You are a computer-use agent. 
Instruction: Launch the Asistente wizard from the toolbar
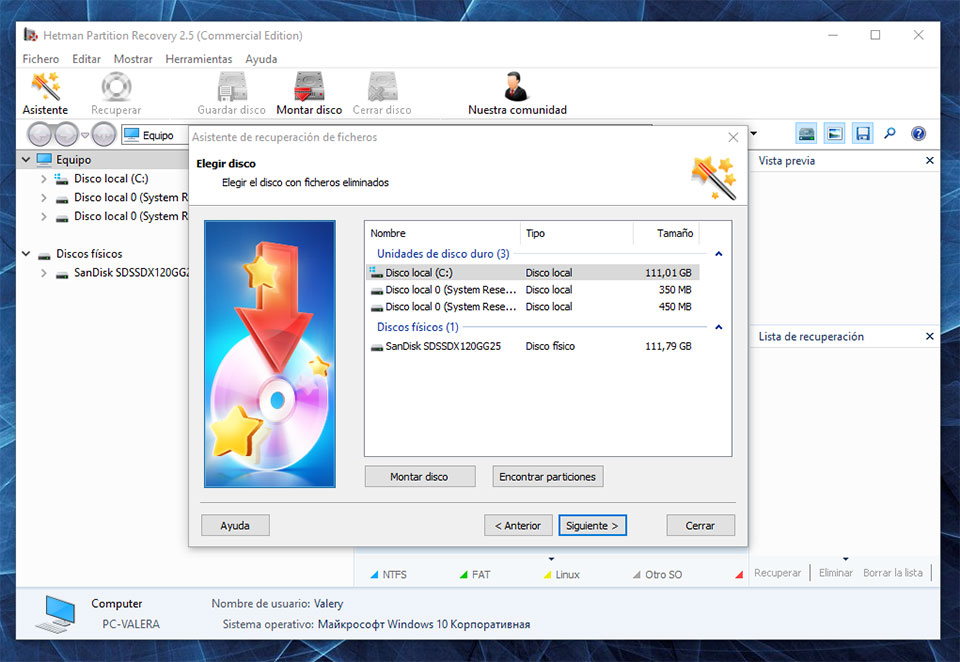click(x=45, y=94)
